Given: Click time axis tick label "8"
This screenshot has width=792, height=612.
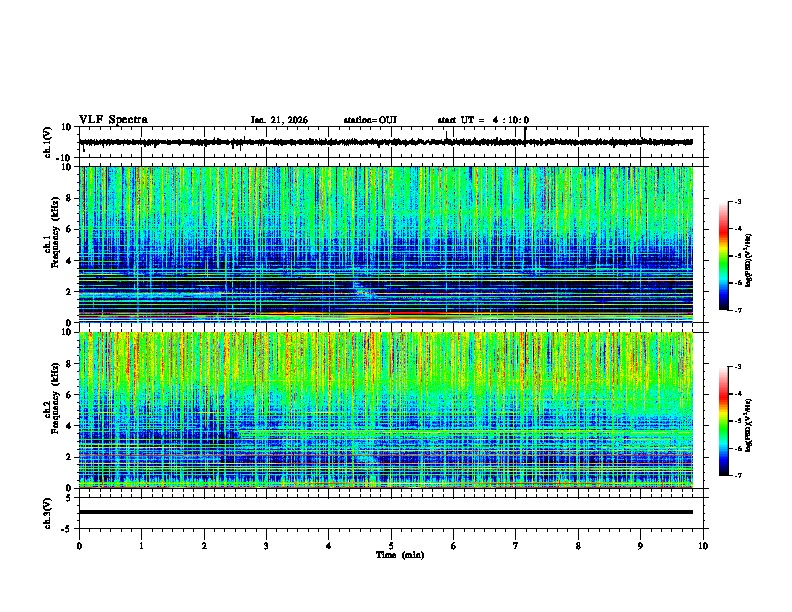Looking at the screenshot, I should click(x=578, y=546).
